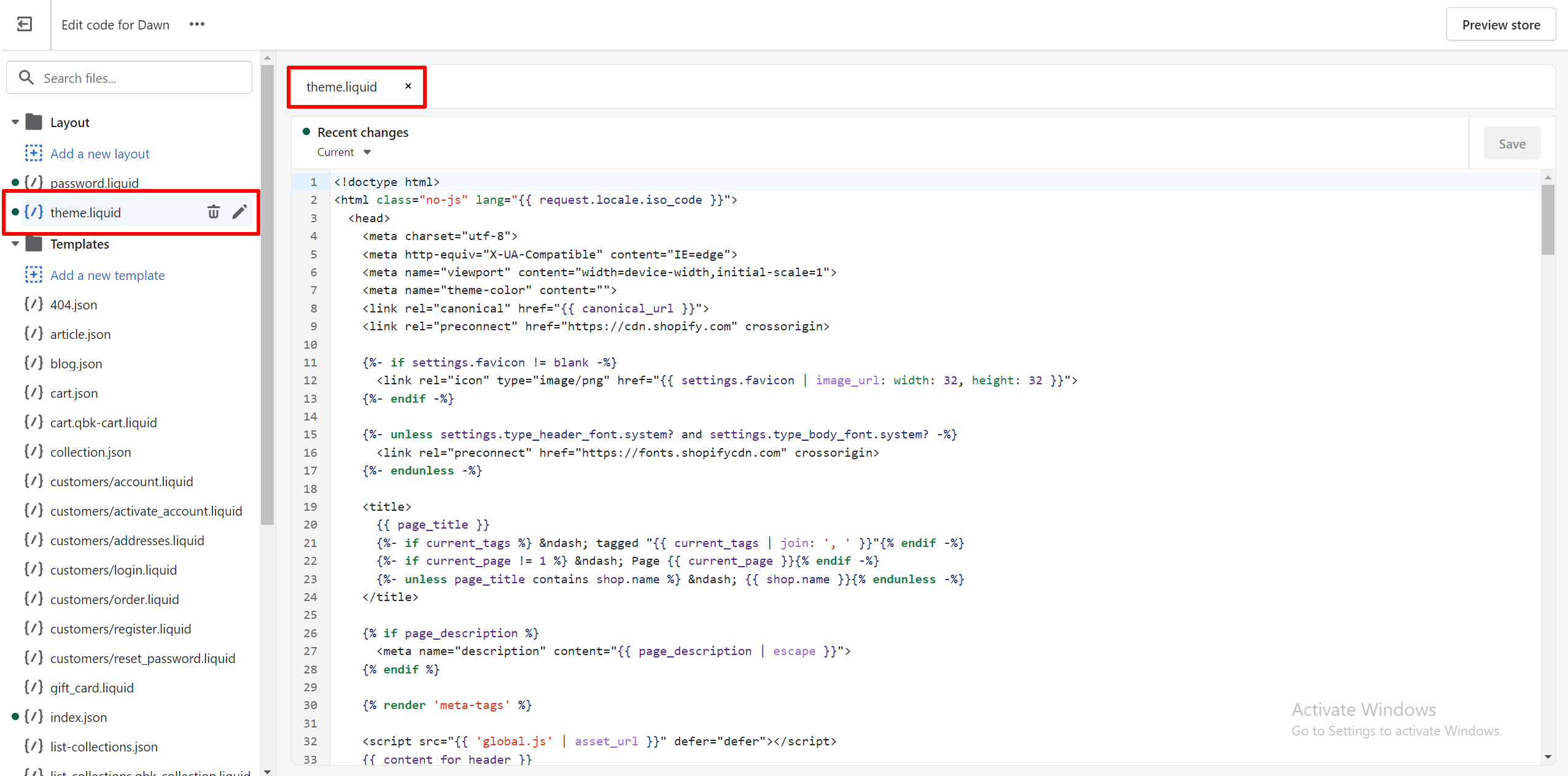Open 404.json template file
This screenshot has height=776, width=1568.
74,305
